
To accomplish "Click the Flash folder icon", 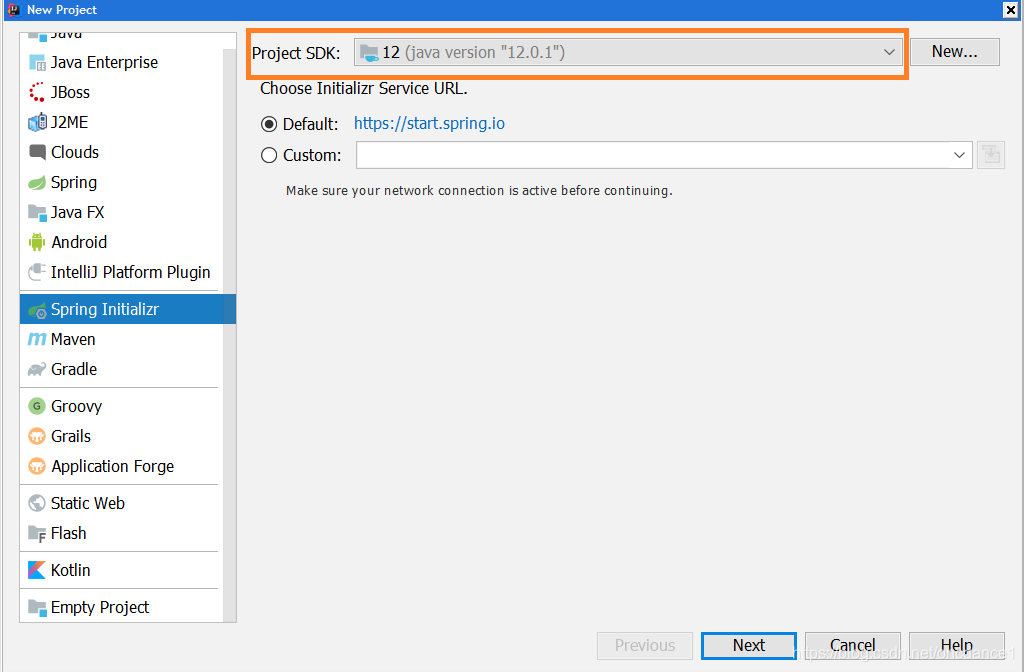I will [x=37, y=534].
